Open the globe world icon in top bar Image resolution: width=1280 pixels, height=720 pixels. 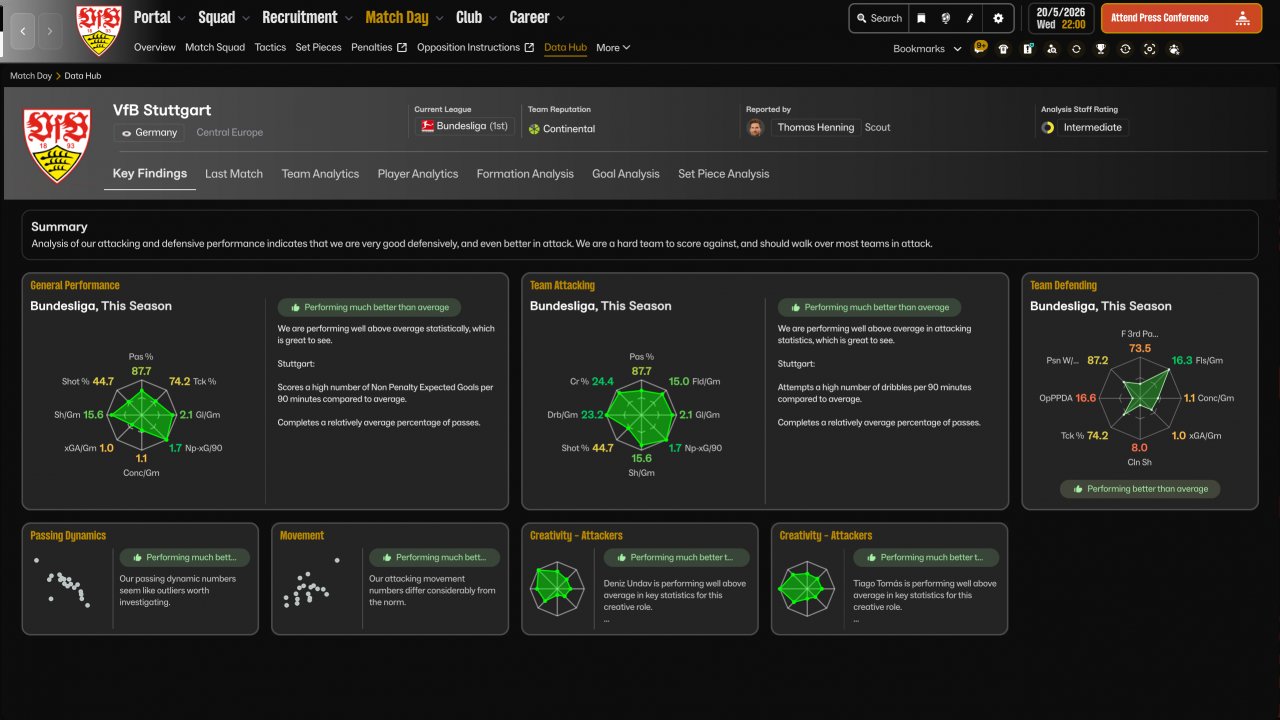[946, 18]
